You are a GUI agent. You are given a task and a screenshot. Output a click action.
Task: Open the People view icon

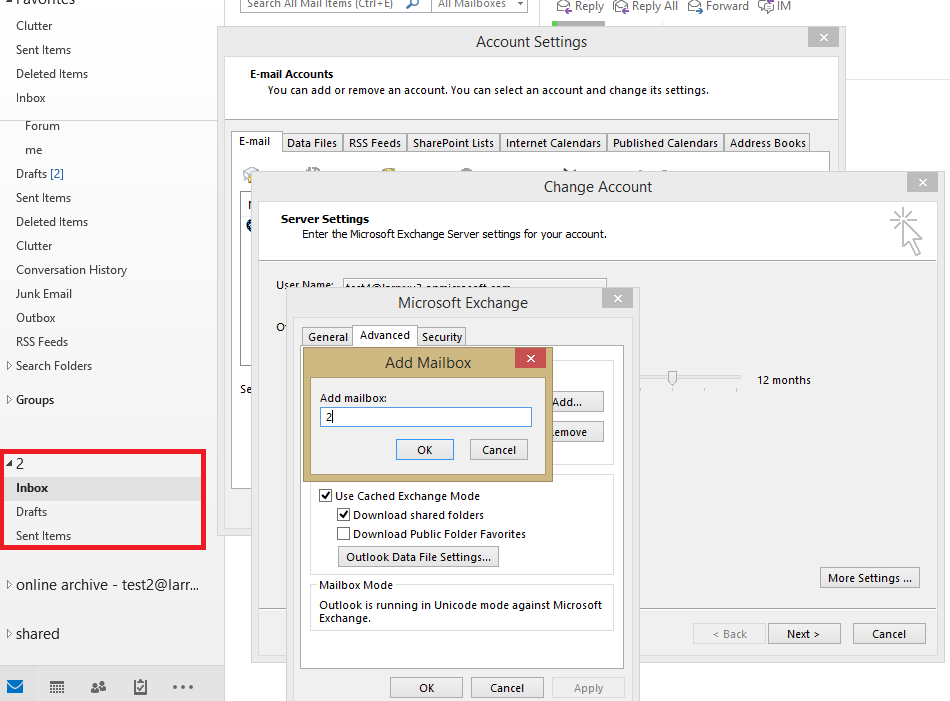[x=98, y=686]
